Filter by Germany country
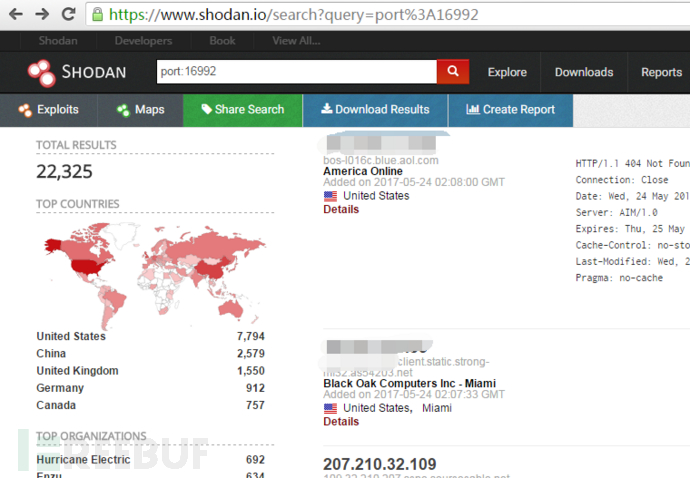Image resolution: width=690 pixels, height=478 pixels. pyautogui.click(x=60, y=388)
